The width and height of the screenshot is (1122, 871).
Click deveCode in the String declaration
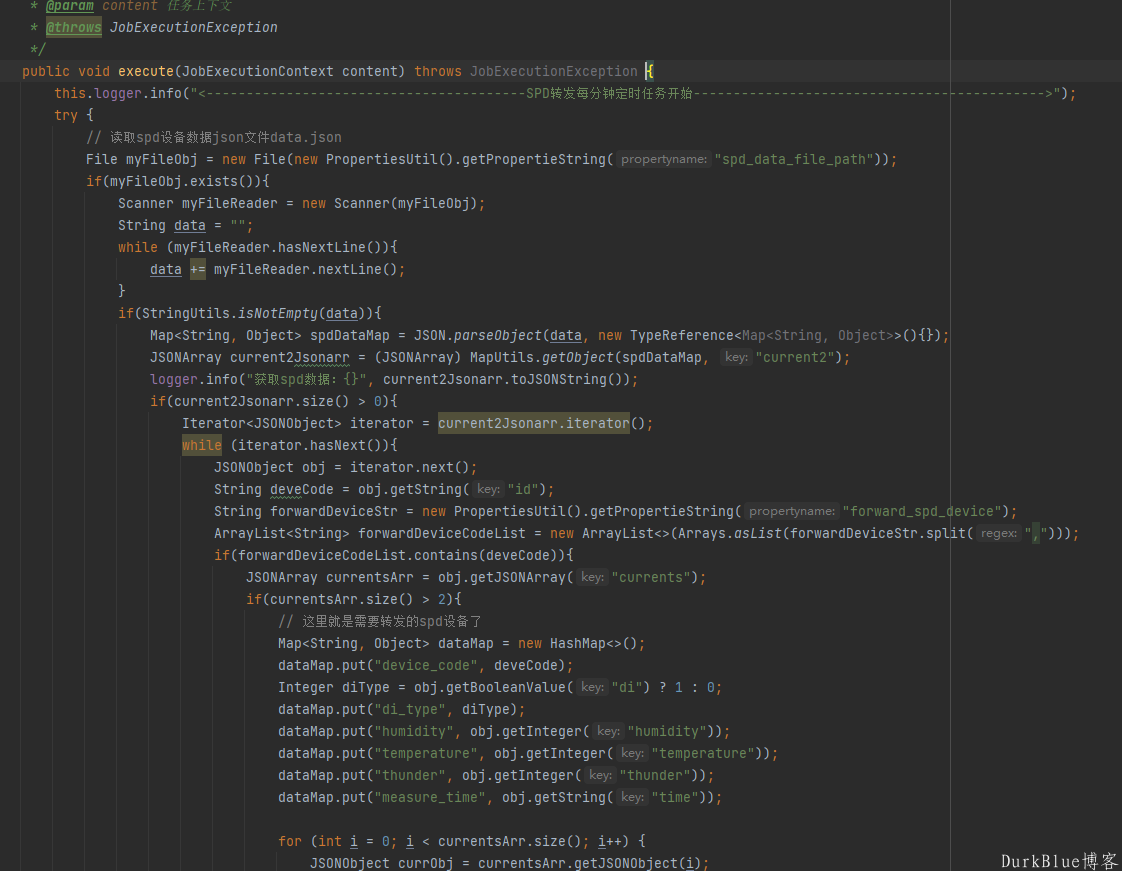(301, 490)
